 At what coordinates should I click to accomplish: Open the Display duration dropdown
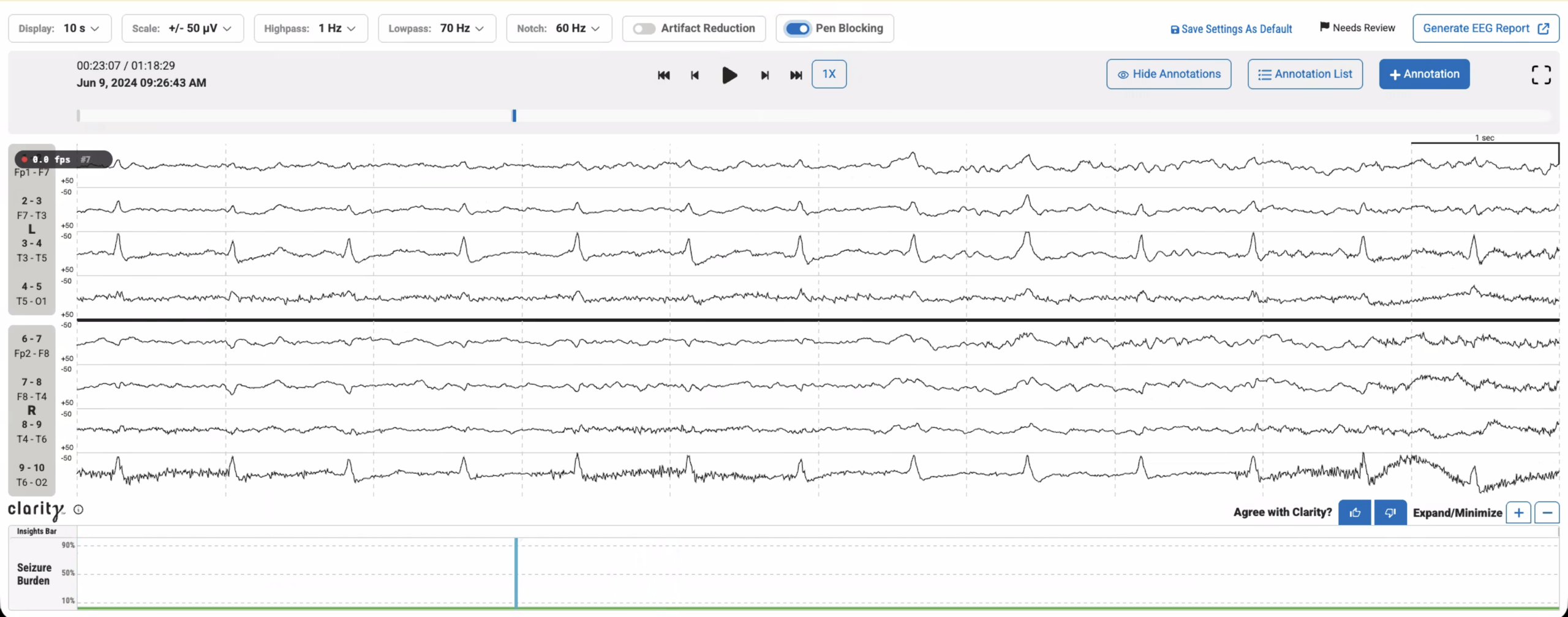tap(60, 28)
